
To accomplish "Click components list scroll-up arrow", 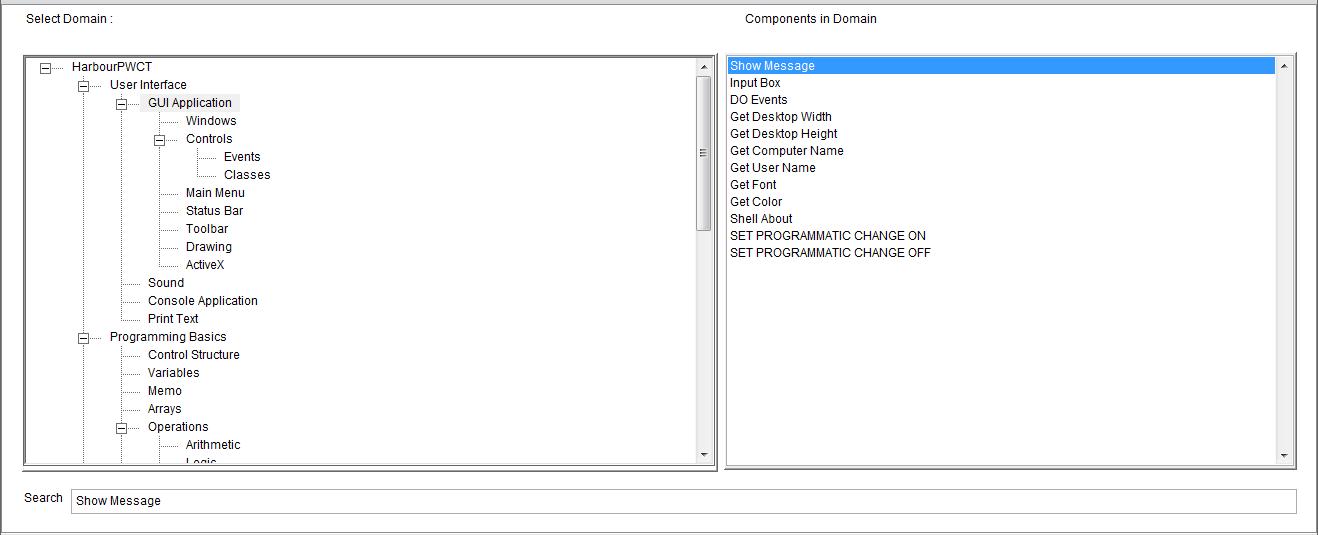I will coord(1284,66).
